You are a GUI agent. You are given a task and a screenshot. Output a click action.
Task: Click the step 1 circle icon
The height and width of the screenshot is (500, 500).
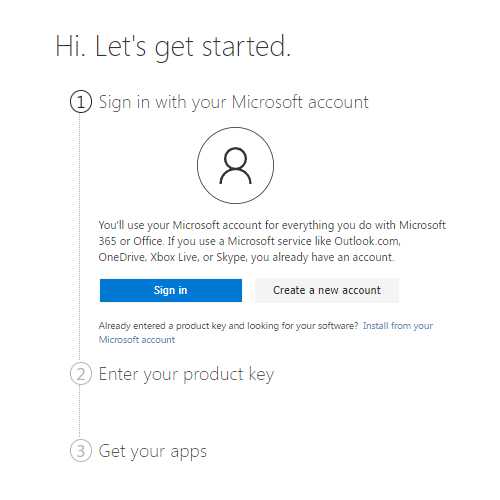coord(81,101)
